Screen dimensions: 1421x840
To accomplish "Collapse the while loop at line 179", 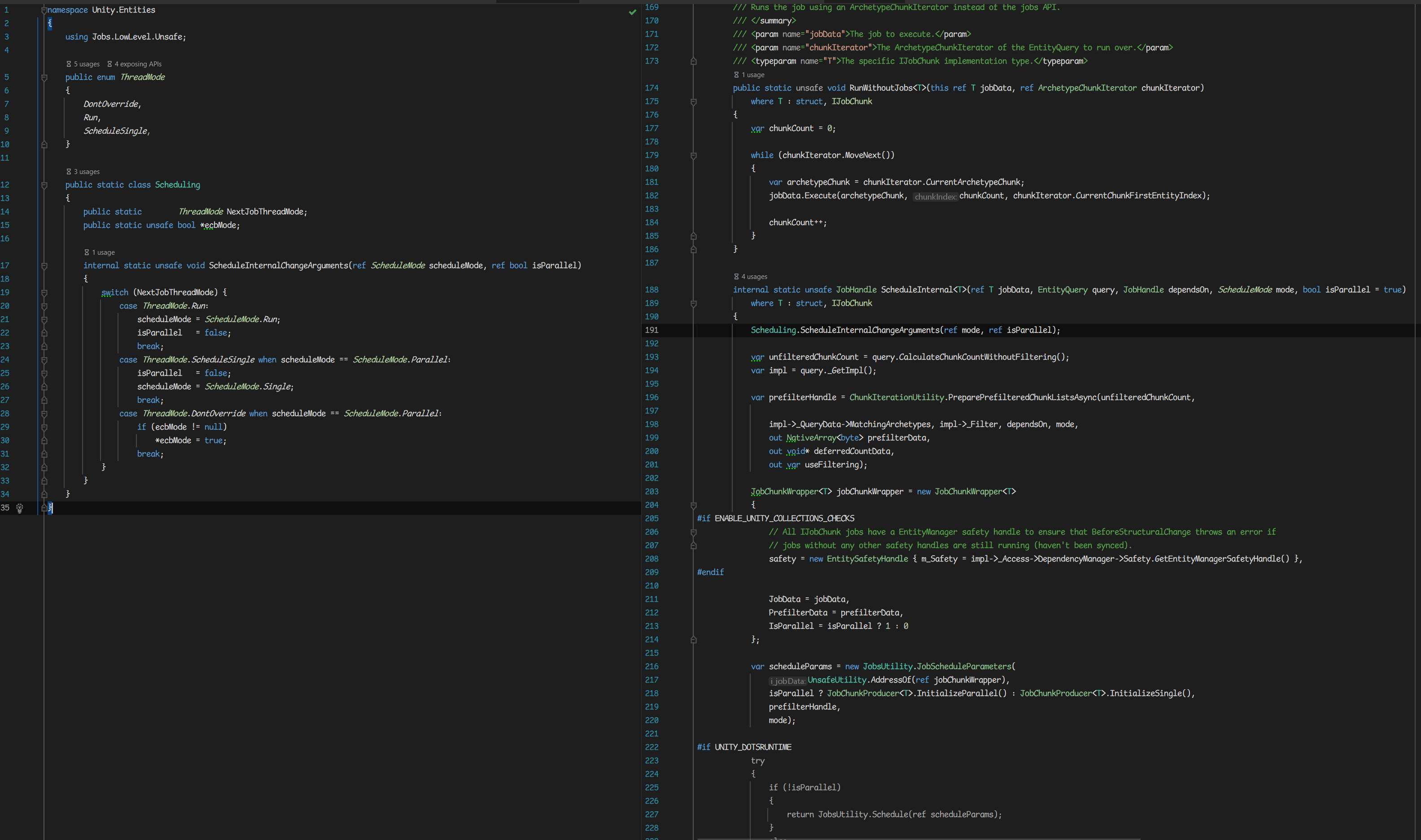I will coord(694,156).
